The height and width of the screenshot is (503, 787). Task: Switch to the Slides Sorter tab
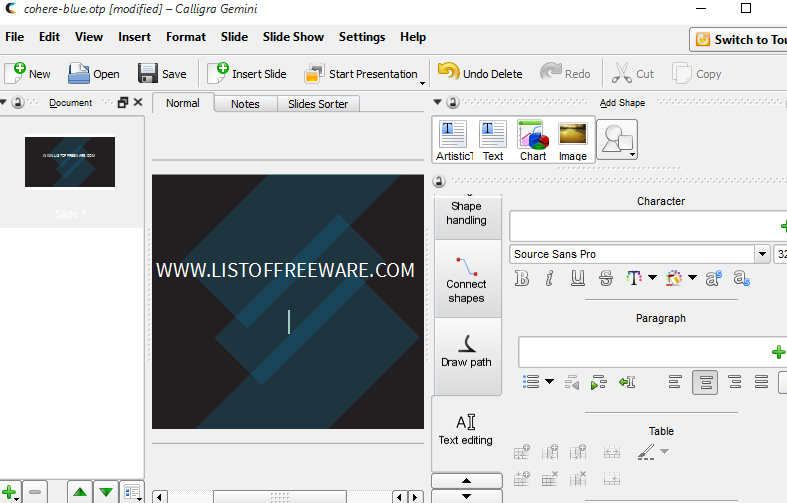pos(318,104)
